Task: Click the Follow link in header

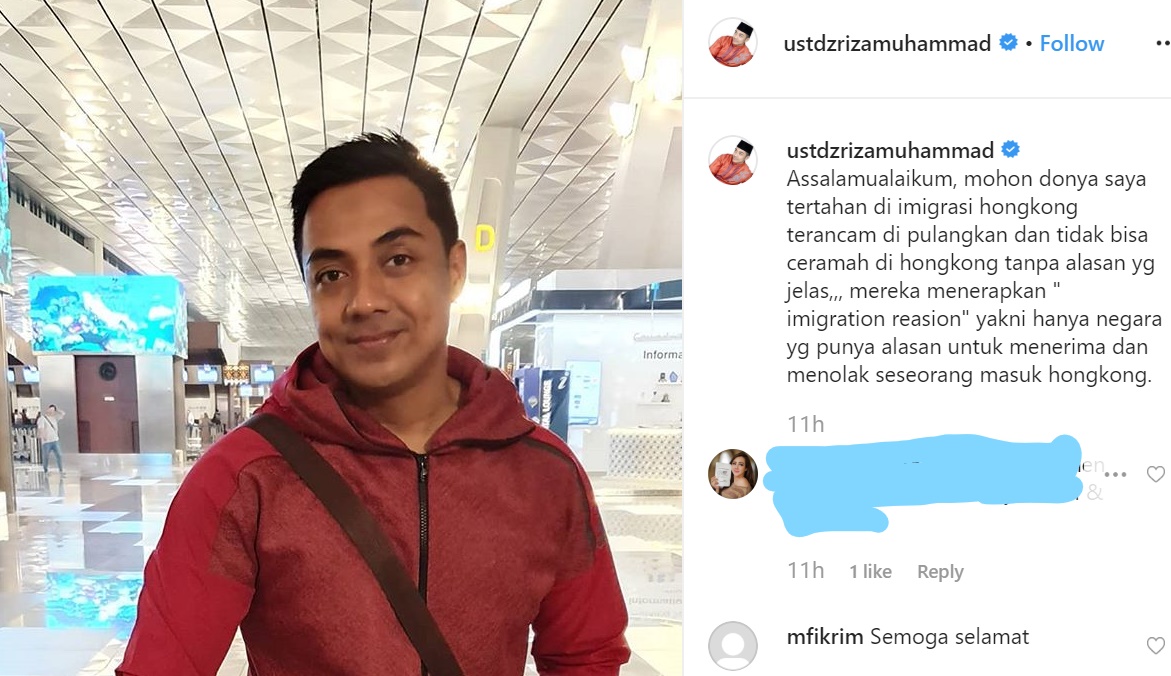Action: point(1072,43)
